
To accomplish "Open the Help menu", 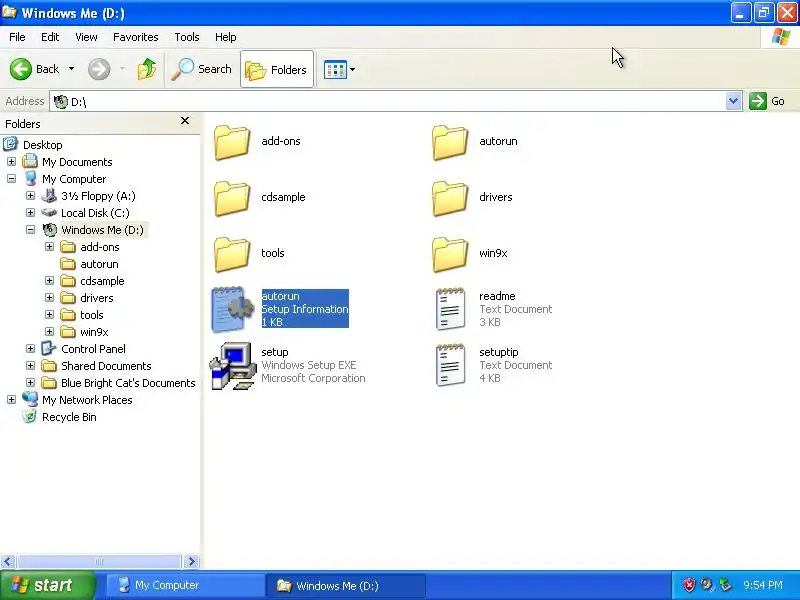I will tap(226, 37).
